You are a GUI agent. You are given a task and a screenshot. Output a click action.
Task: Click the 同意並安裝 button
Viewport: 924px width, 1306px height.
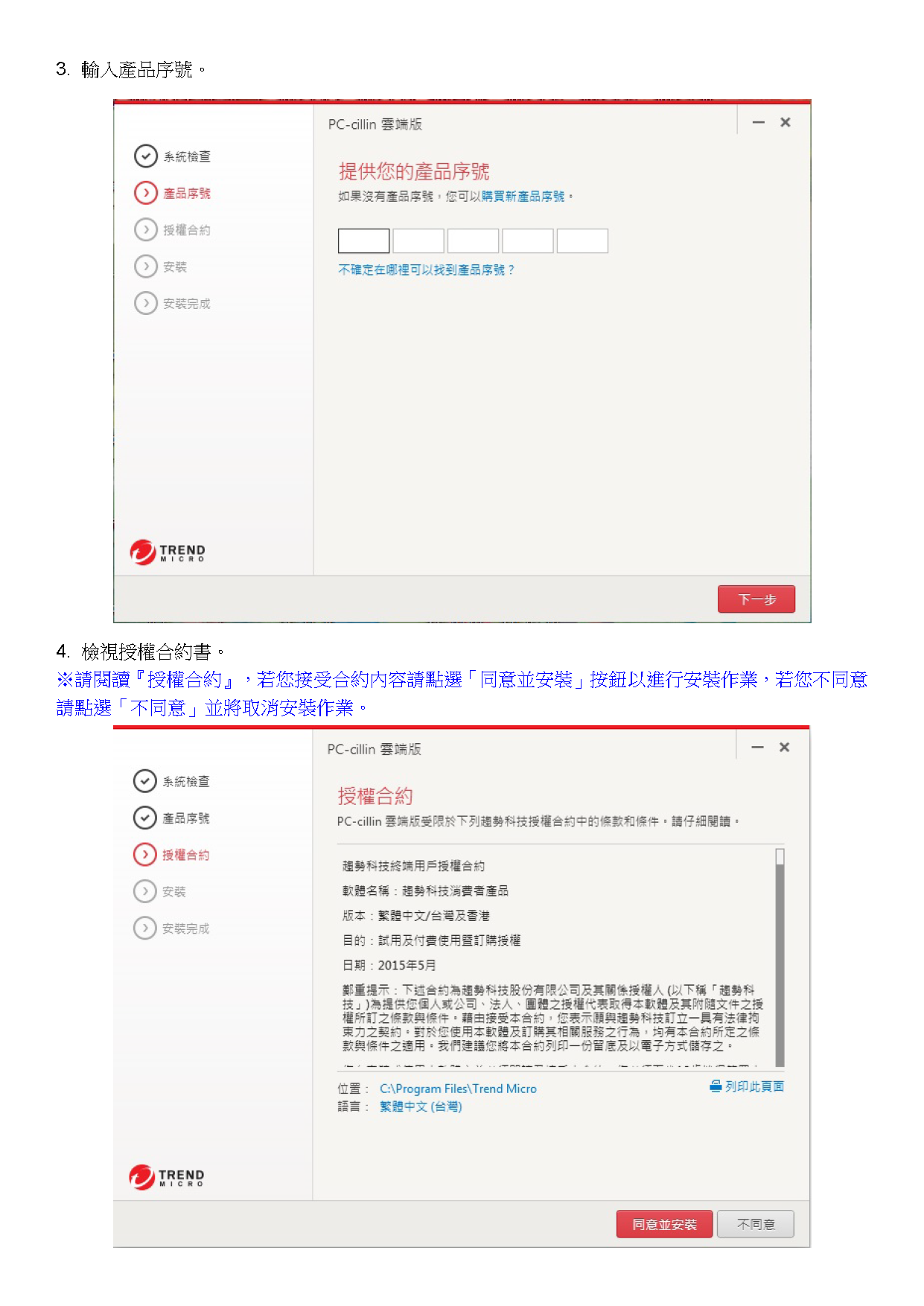coord(664,1224)
